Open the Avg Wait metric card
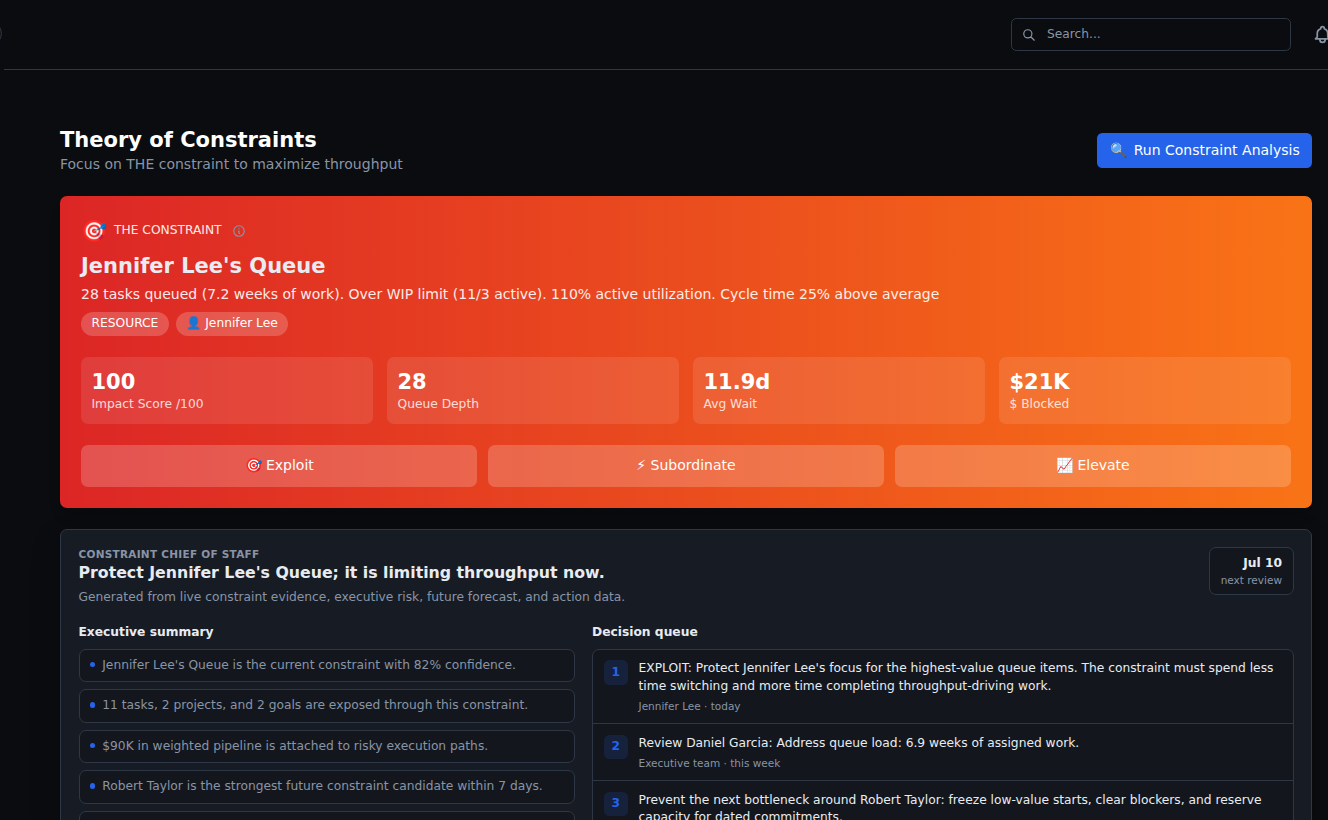 839,390
